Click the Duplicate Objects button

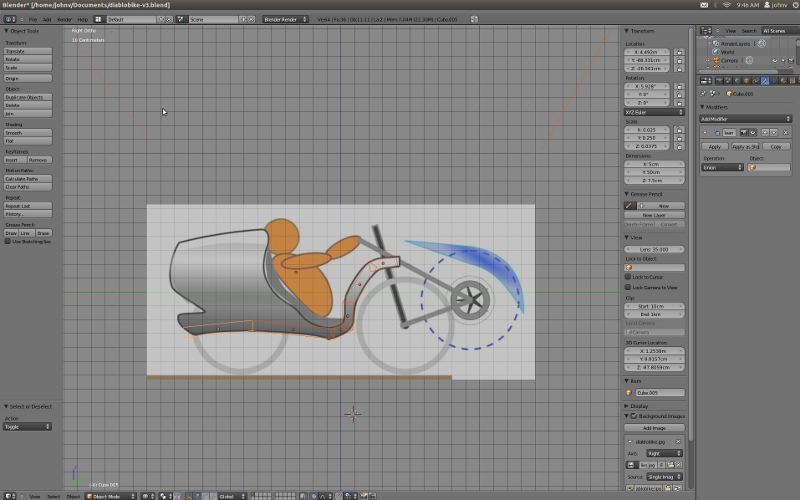click(27, 97)
